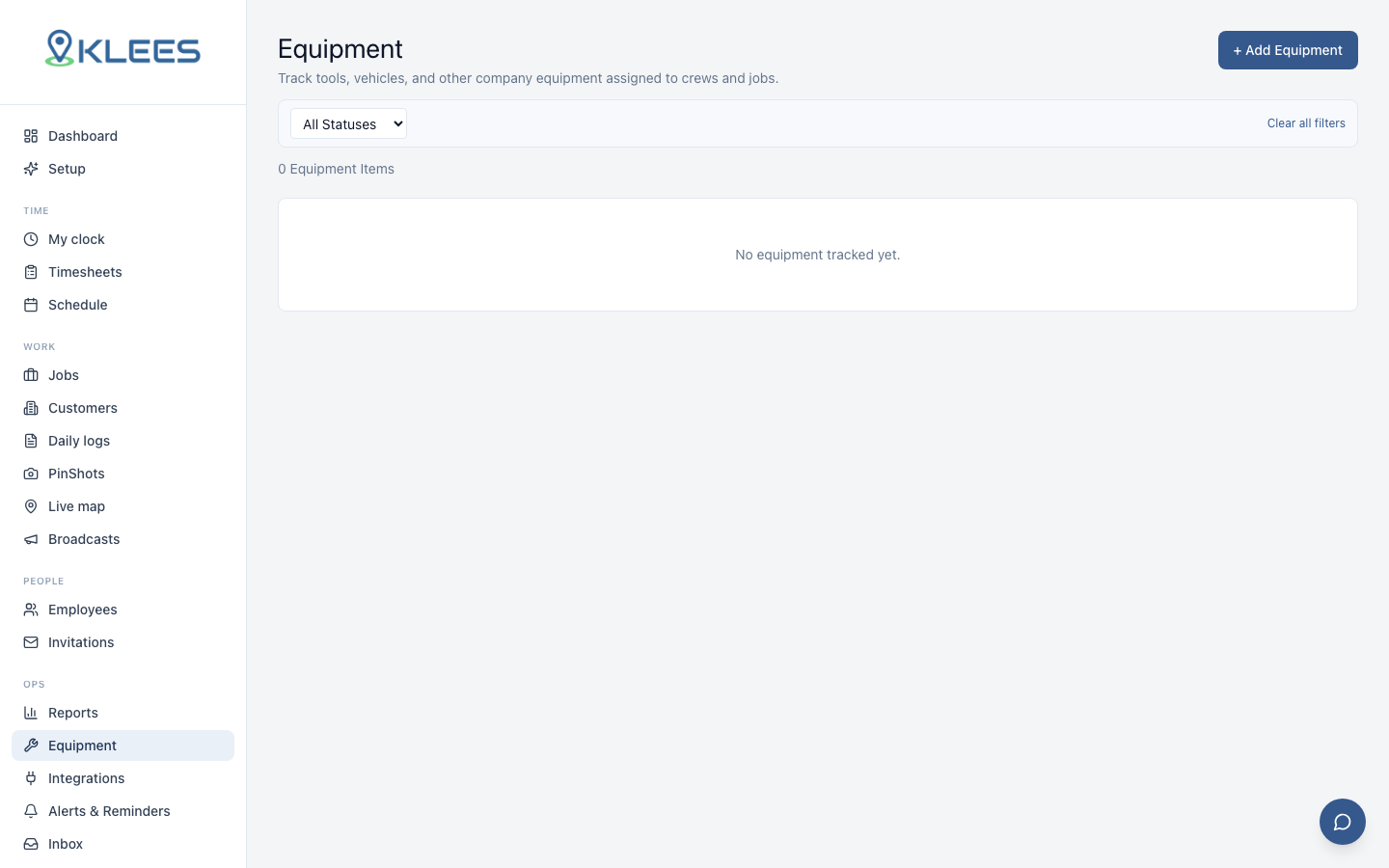Click the My clock icon
This screenshot has width=1389, height=868.
(x=31, y=239)
